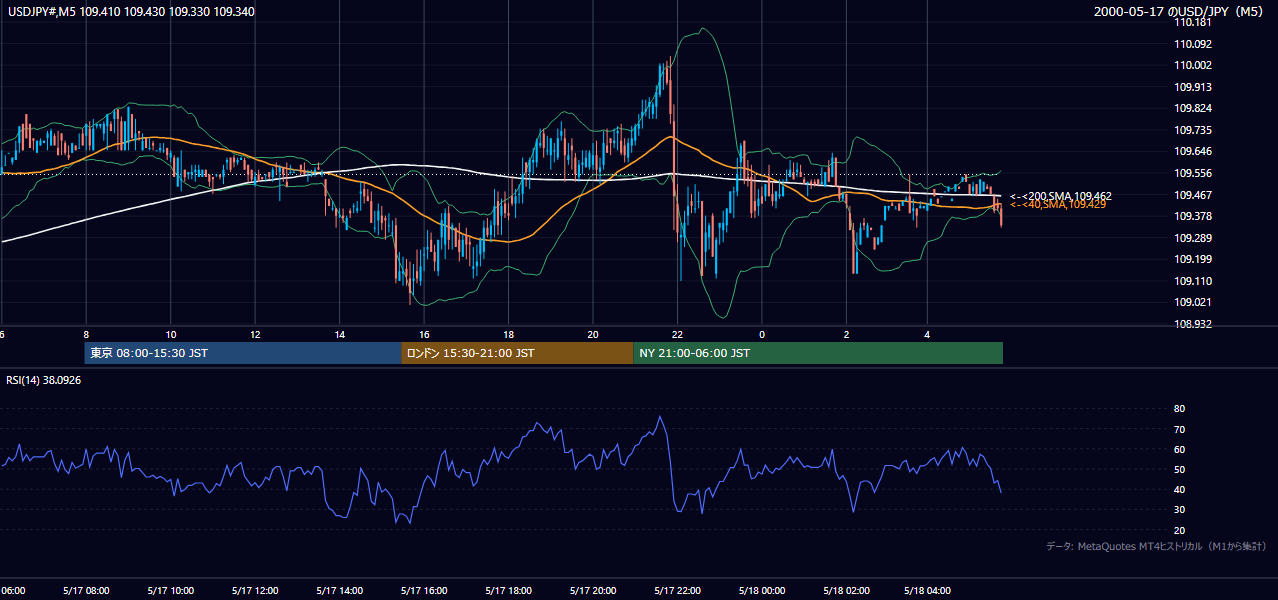Click the 東京 08:00-15:30 JST session bar
Image resolution: width=1278 pixels, height=600 pixels.
click(x=243, y=353)
